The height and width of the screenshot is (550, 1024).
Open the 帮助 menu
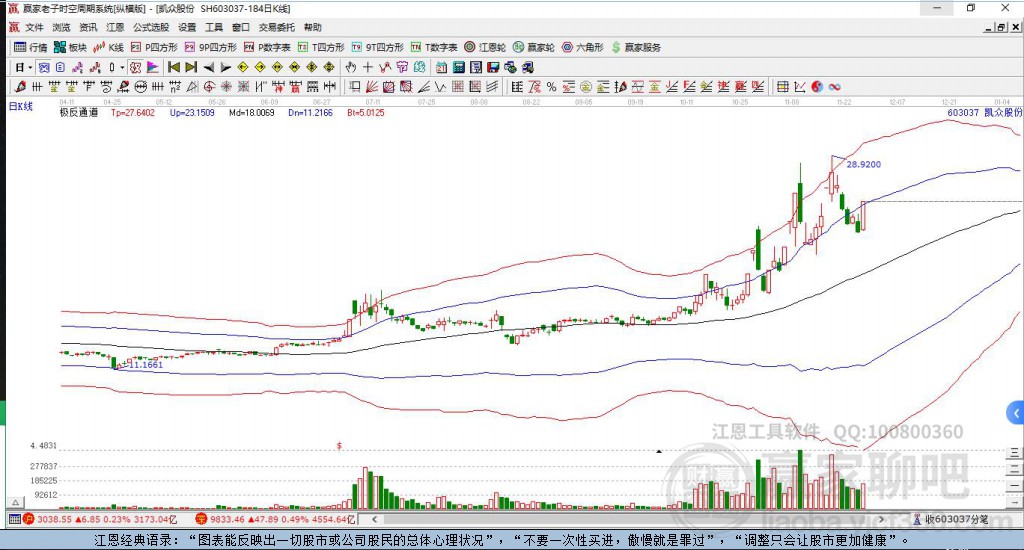312,27
